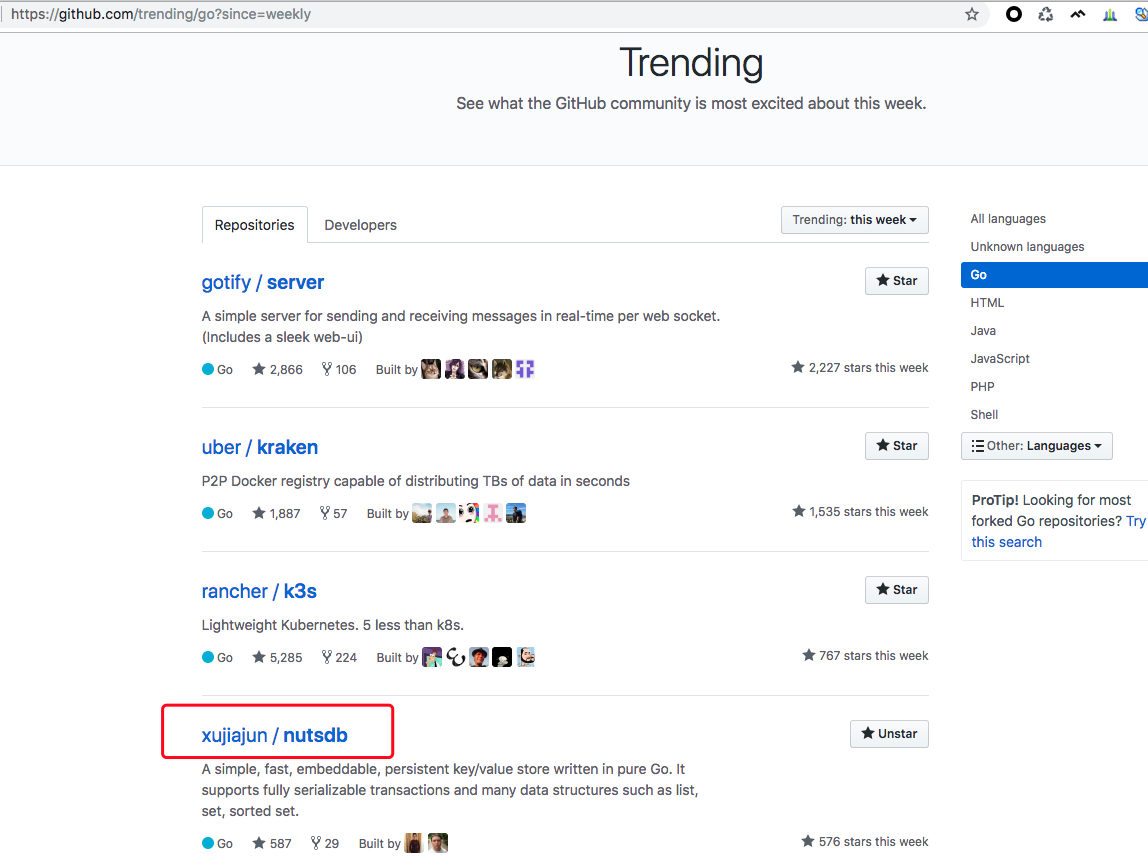
Task: Select Unknown languages filter
Action: point(1027,247)
